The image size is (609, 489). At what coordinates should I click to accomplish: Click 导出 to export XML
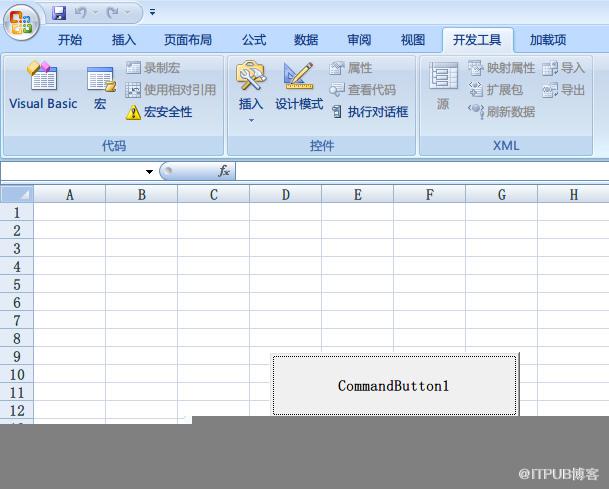563,90
